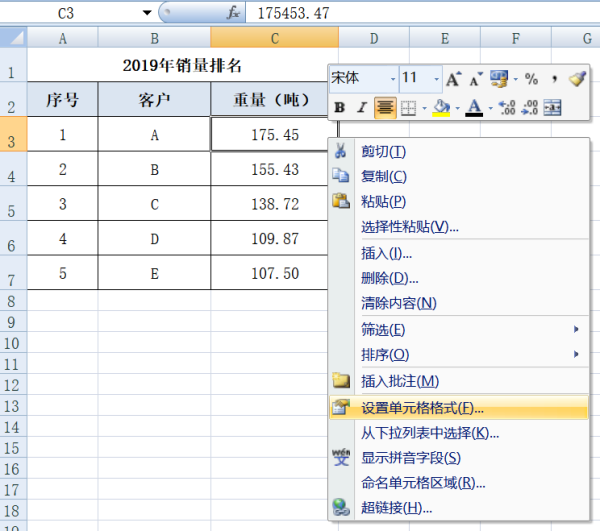Toggle italic formatting in mini toolbar
This screenshot has width=600, height=531.
(362, 108)
